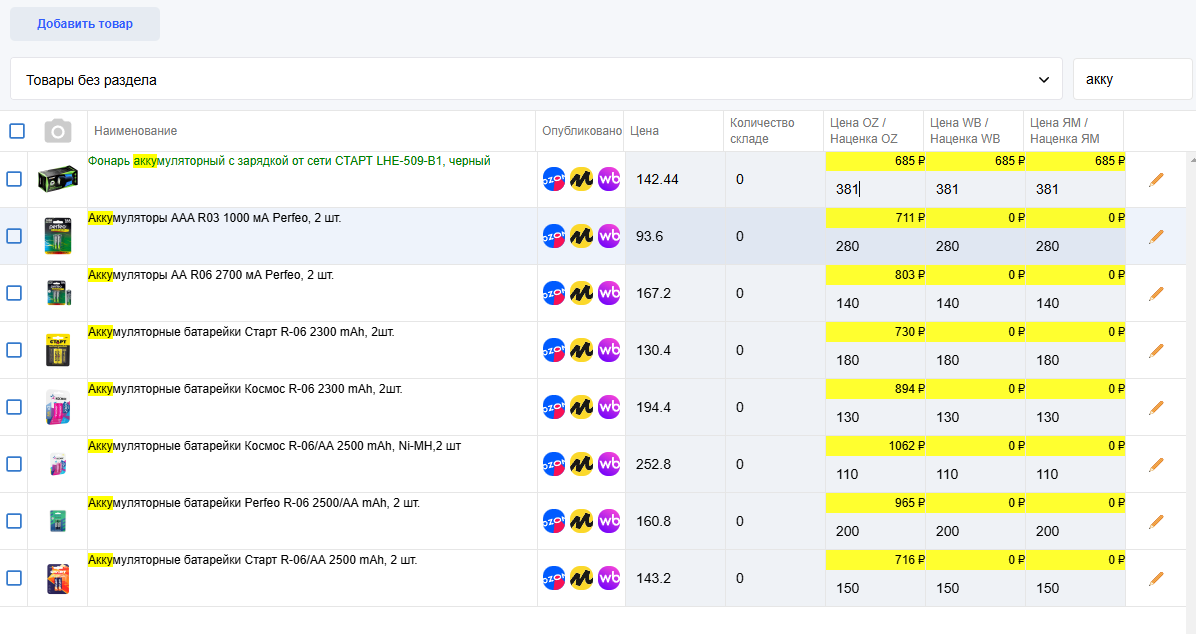Click the Количество складе column header
The width and height of the screenshot is (1196, 634).
point(762,131)
